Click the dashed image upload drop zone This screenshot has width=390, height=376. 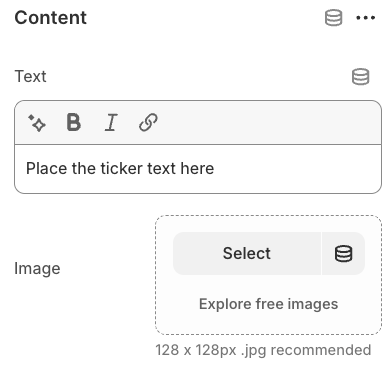(x=268, y=275)
